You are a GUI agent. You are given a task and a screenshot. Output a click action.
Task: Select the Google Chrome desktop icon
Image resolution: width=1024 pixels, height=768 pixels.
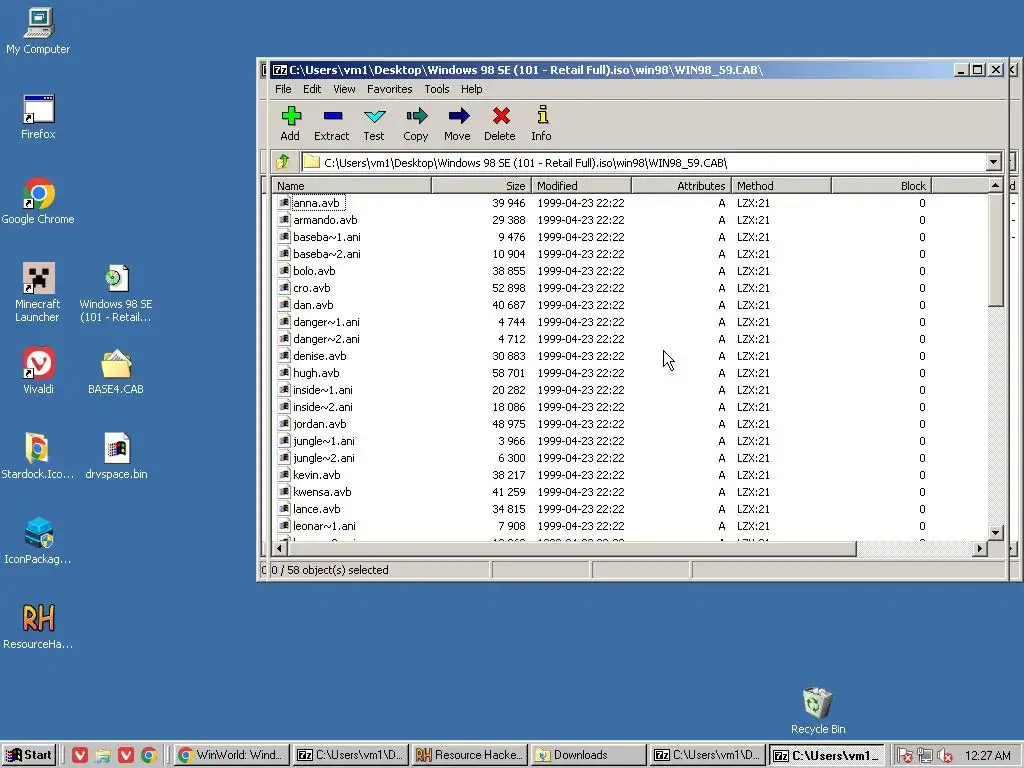point(38,201)
